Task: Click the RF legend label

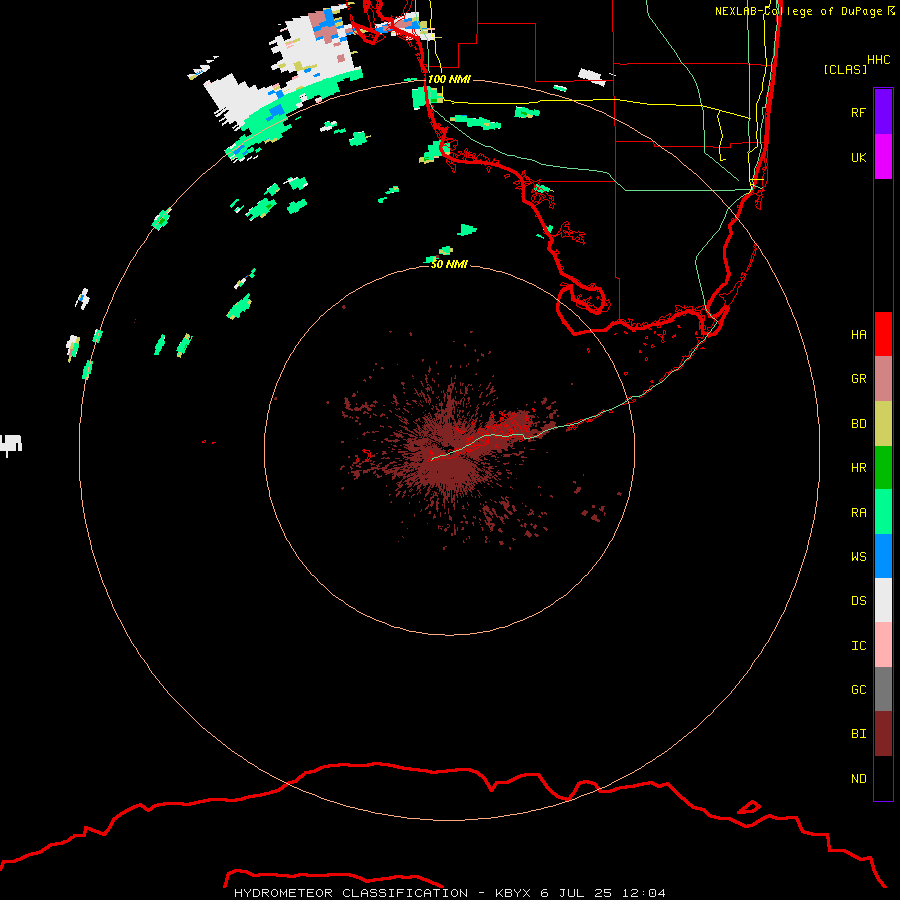Action: (858, 112)
